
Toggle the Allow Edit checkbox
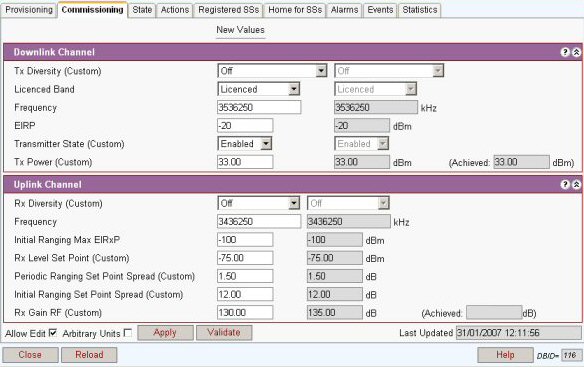click(53, 333)
